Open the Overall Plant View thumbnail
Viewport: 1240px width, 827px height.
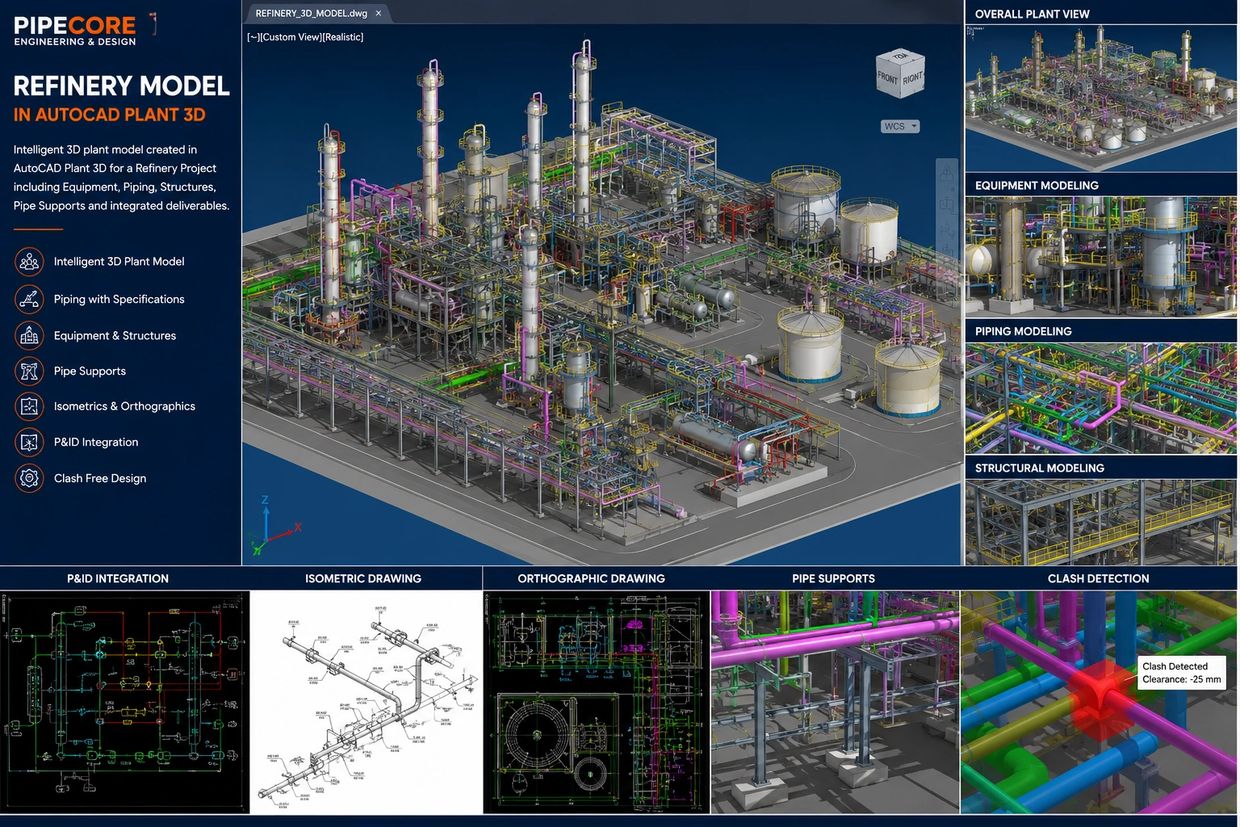pyautogui.click(x=1101, y=98)
